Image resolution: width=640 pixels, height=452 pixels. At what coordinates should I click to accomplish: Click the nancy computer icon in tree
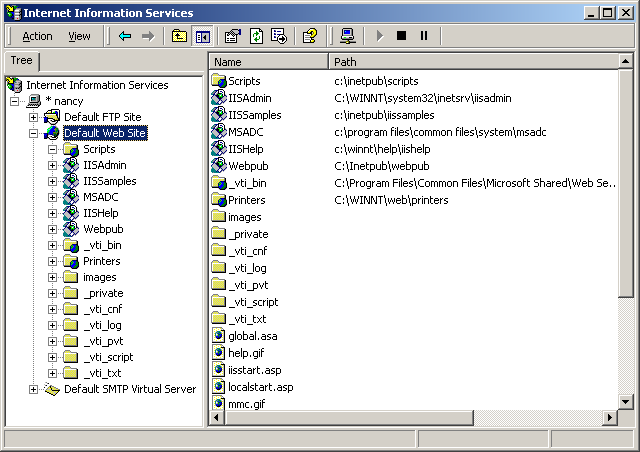pyautogui.click(x=33, y=101)
